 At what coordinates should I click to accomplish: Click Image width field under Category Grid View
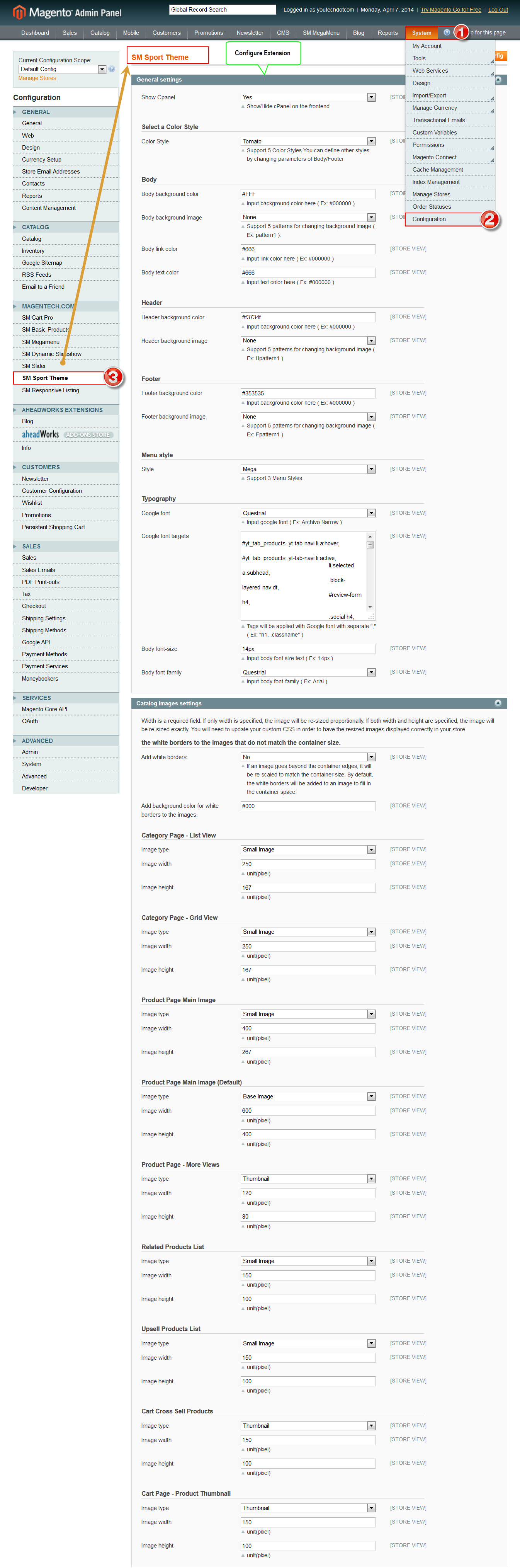[308, 947]
